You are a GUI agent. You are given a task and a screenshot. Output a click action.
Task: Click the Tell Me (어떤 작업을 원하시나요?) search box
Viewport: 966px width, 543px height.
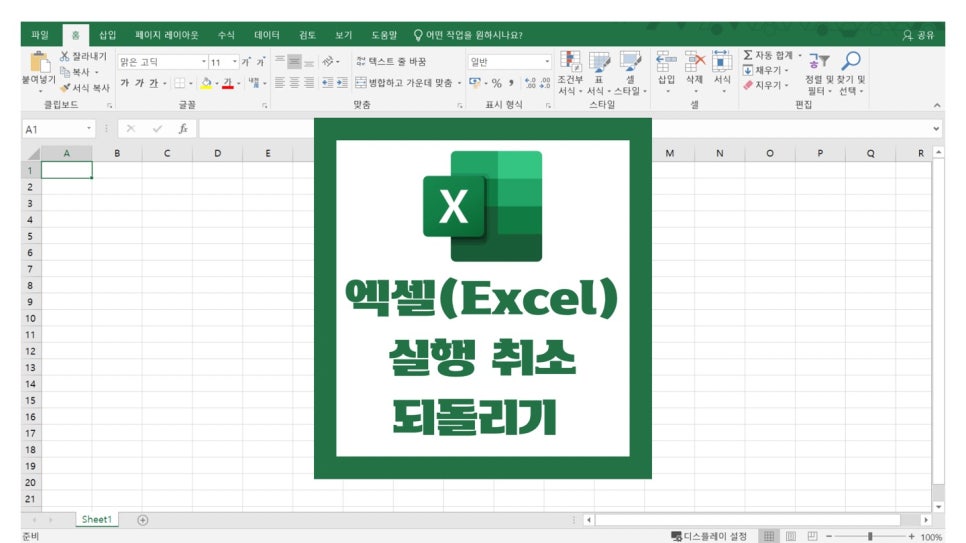[x=468, y=35]
